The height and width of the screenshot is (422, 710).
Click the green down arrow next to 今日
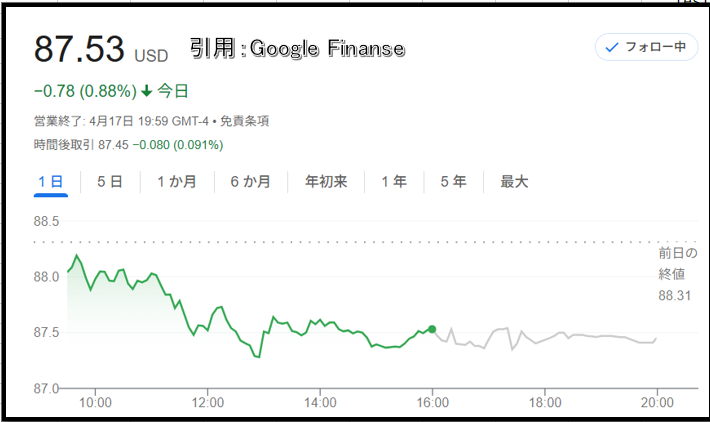point(147,91)
